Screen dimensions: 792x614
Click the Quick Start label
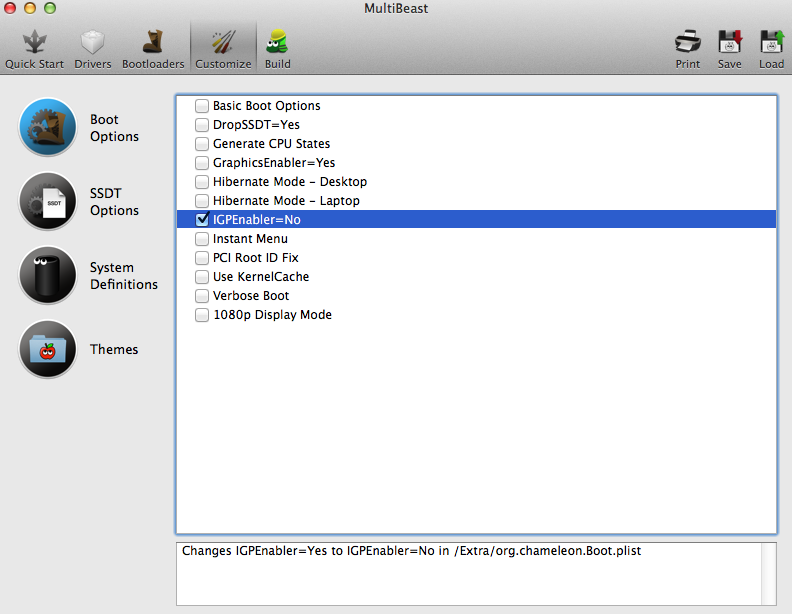click(34, 64)
